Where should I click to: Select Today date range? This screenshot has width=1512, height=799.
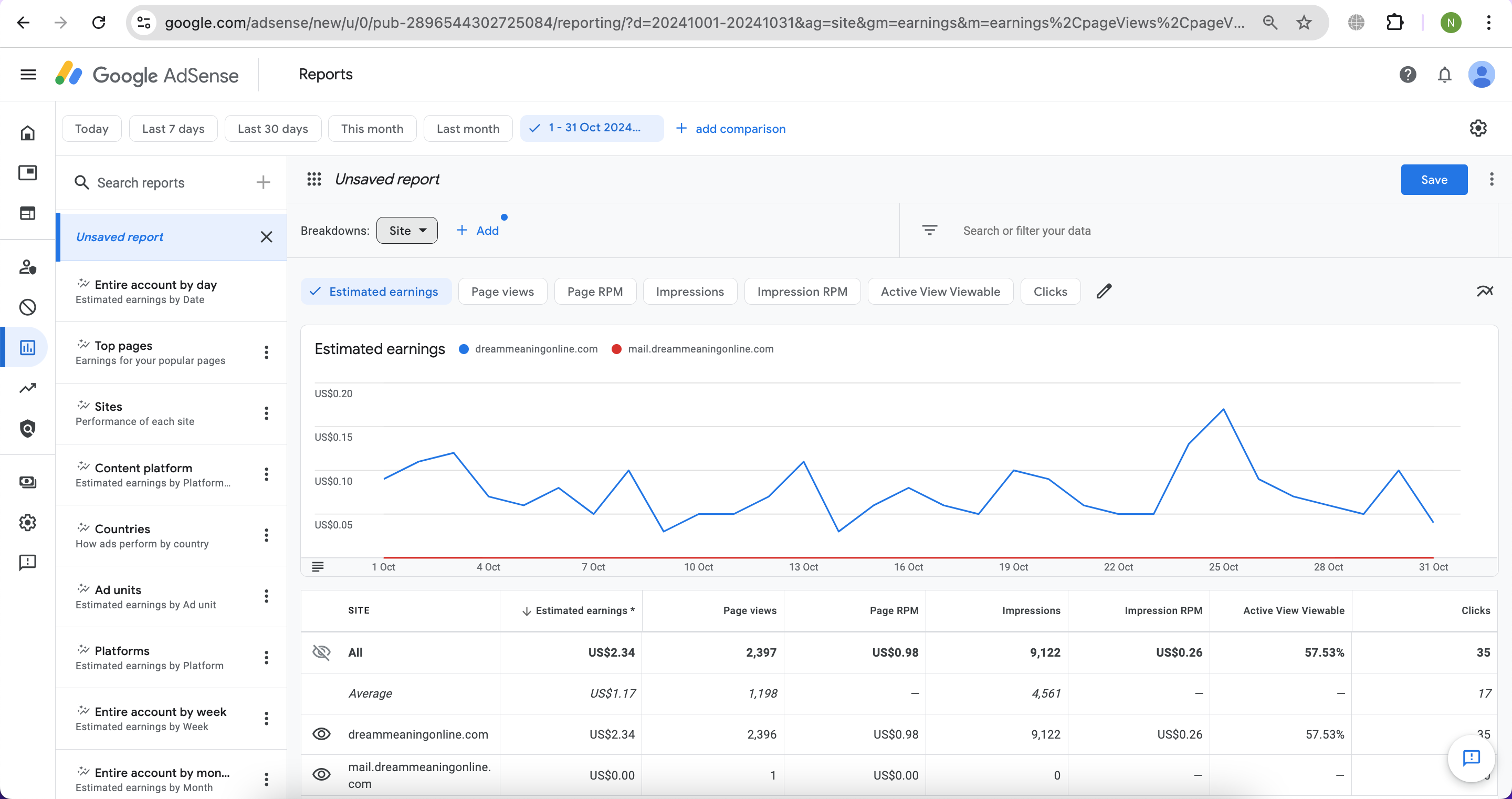click(x=91, y=128)
